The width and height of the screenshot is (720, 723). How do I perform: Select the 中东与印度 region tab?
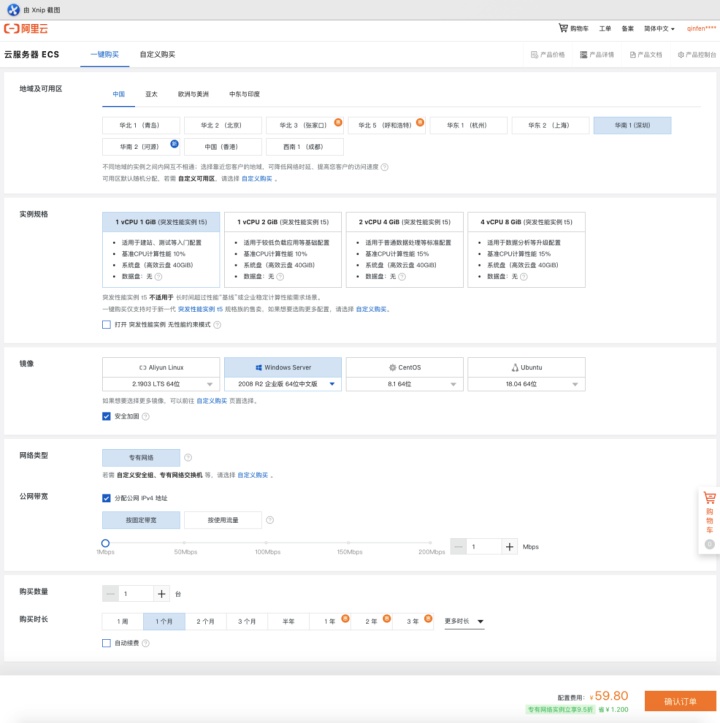[x=244, y=94]
